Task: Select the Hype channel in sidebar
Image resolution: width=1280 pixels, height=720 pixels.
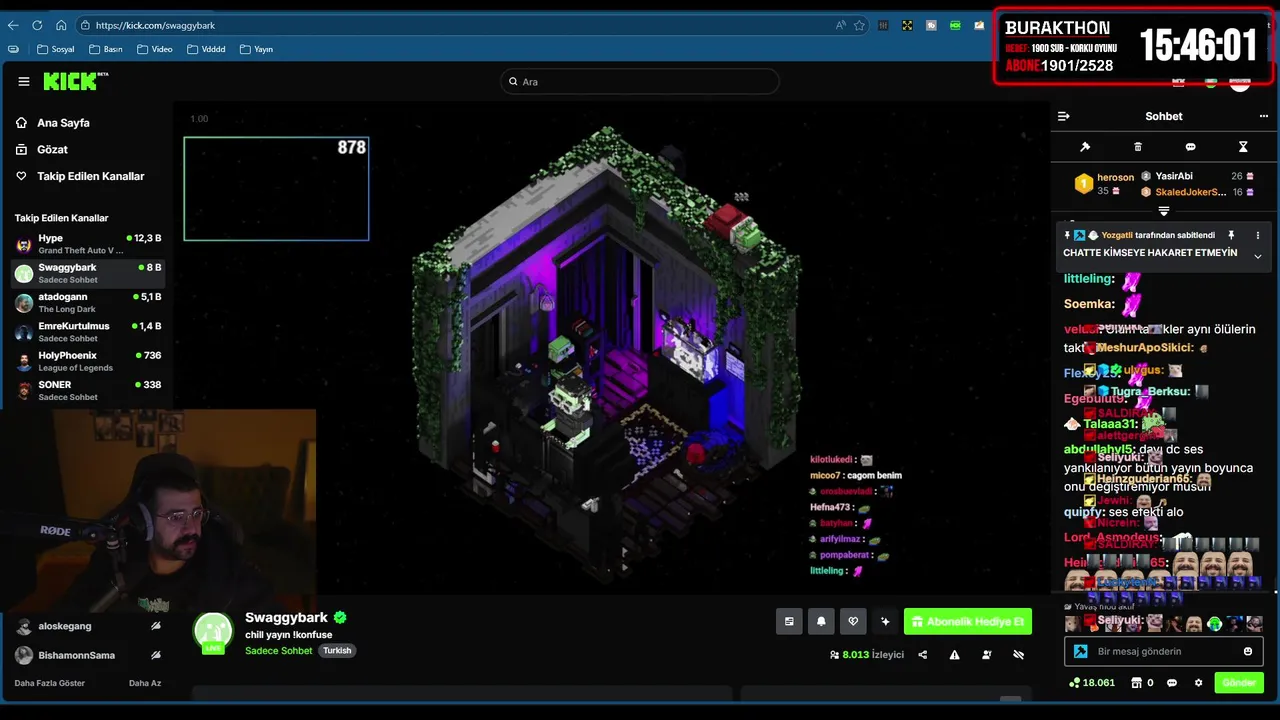Action: click(88, 244)
